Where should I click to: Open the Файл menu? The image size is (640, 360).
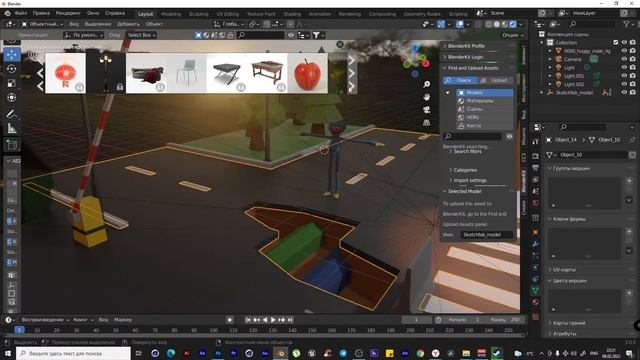(x=20, y=13)
